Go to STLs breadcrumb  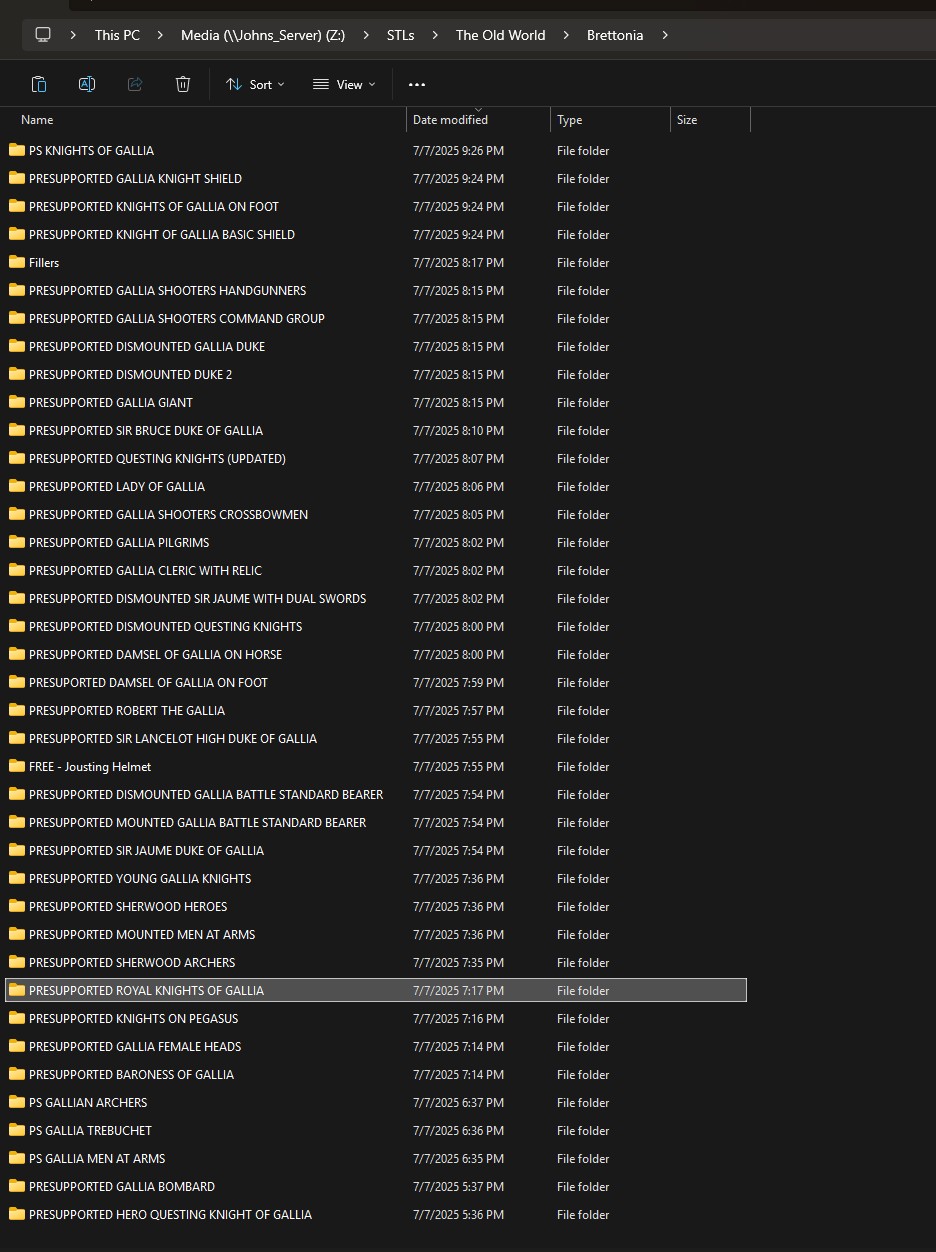(x=400, y=35)
